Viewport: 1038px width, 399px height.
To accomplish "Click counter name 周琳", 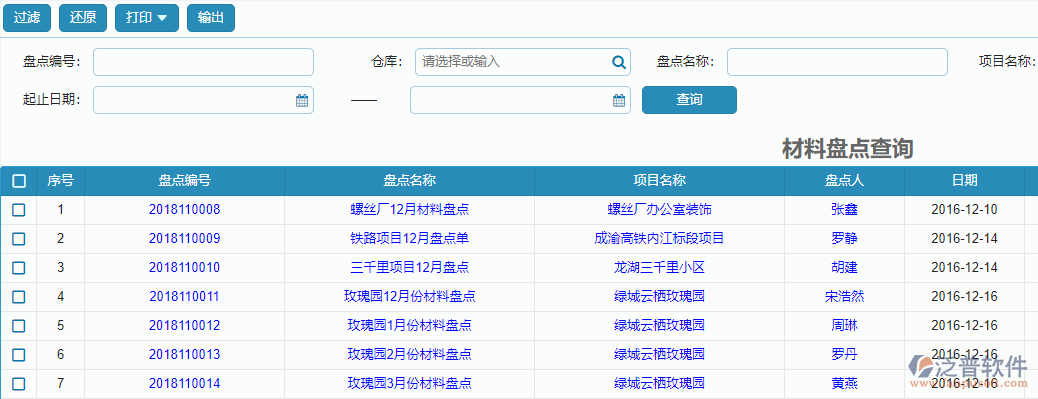I will pos(844,326).
